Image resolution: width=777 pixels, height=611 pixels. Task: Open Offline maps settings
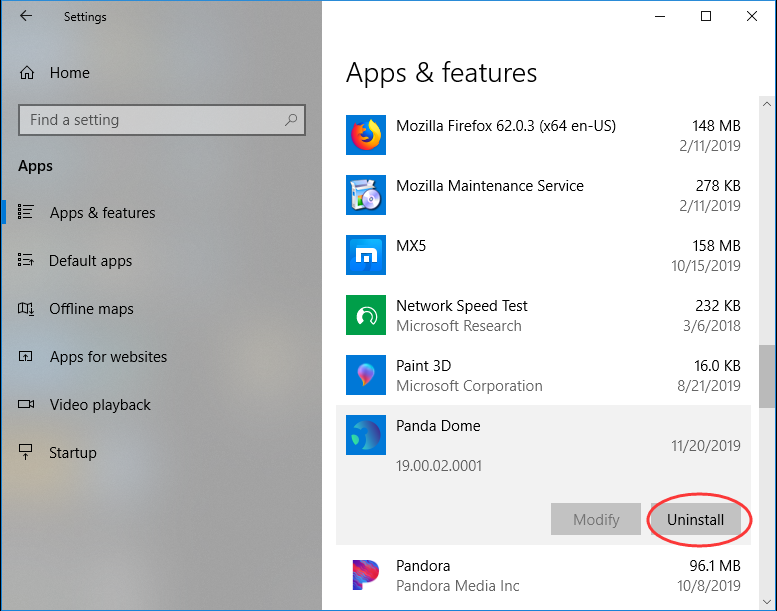(91, 309)
